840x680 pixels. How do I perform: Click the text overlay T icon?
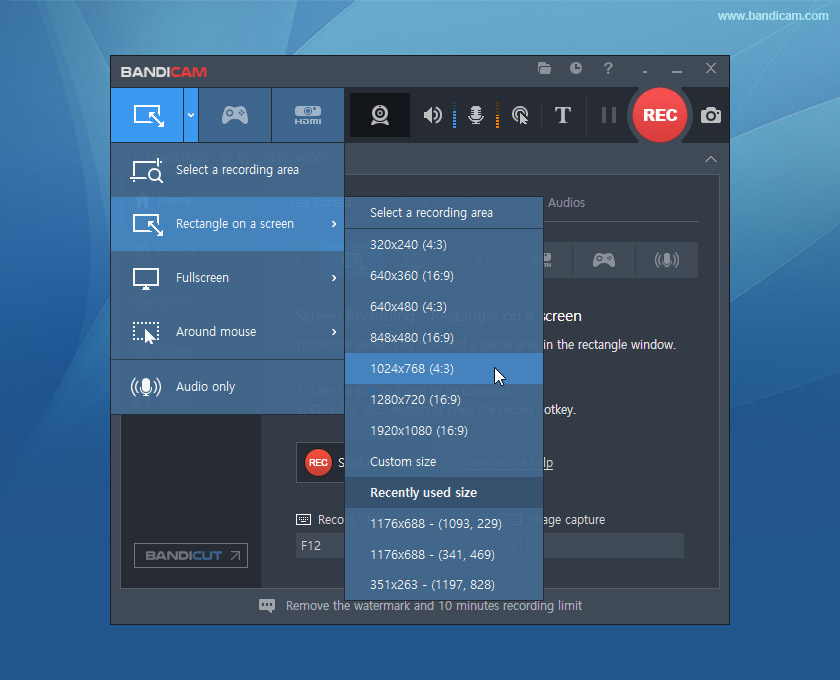click(x=562, y=115)
